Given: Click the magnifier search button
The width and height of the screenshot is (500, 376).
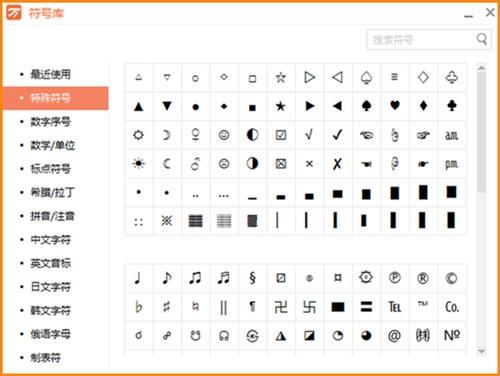Looking at the screenshot, I should pyautogui.click(x=482, y=39).
